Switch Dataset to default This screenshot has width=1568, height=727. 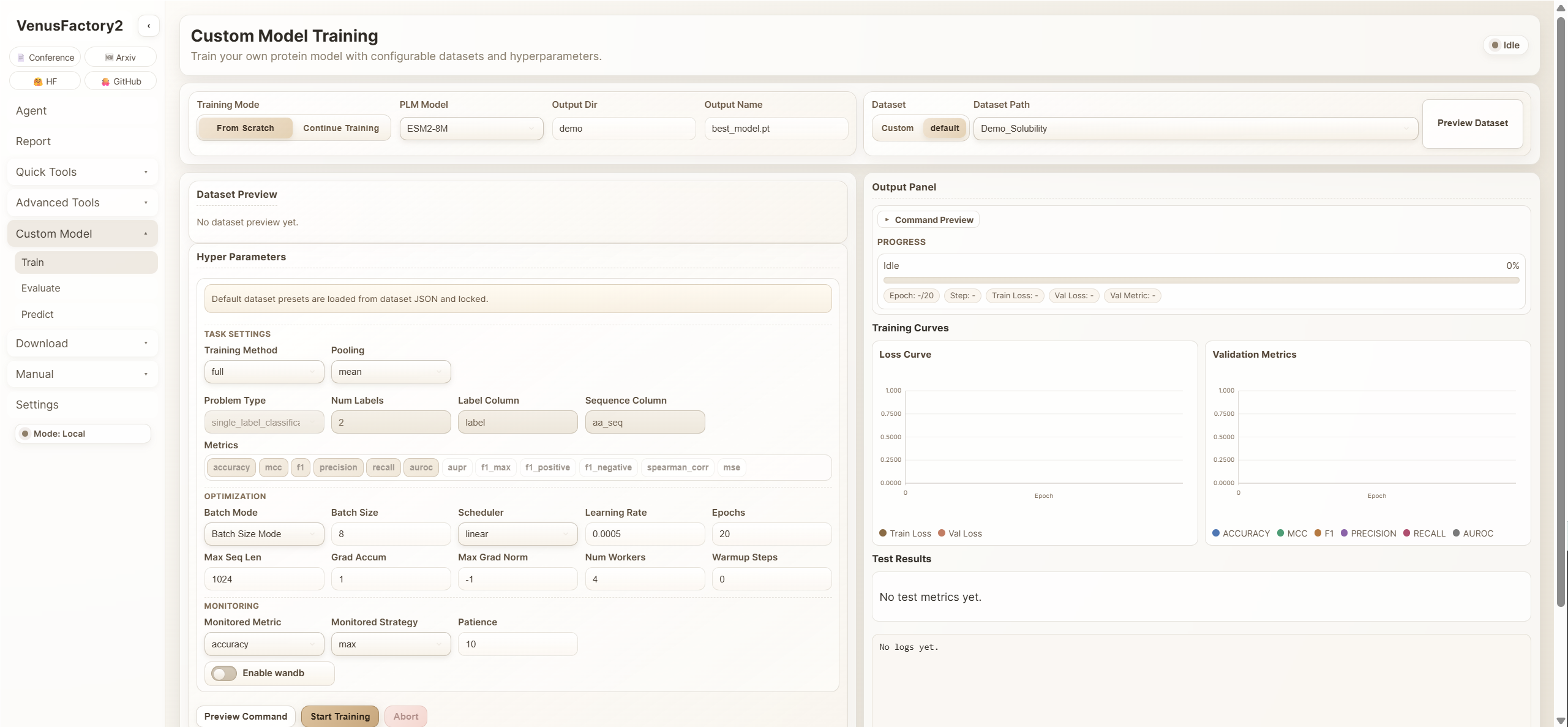click(944, 128)
